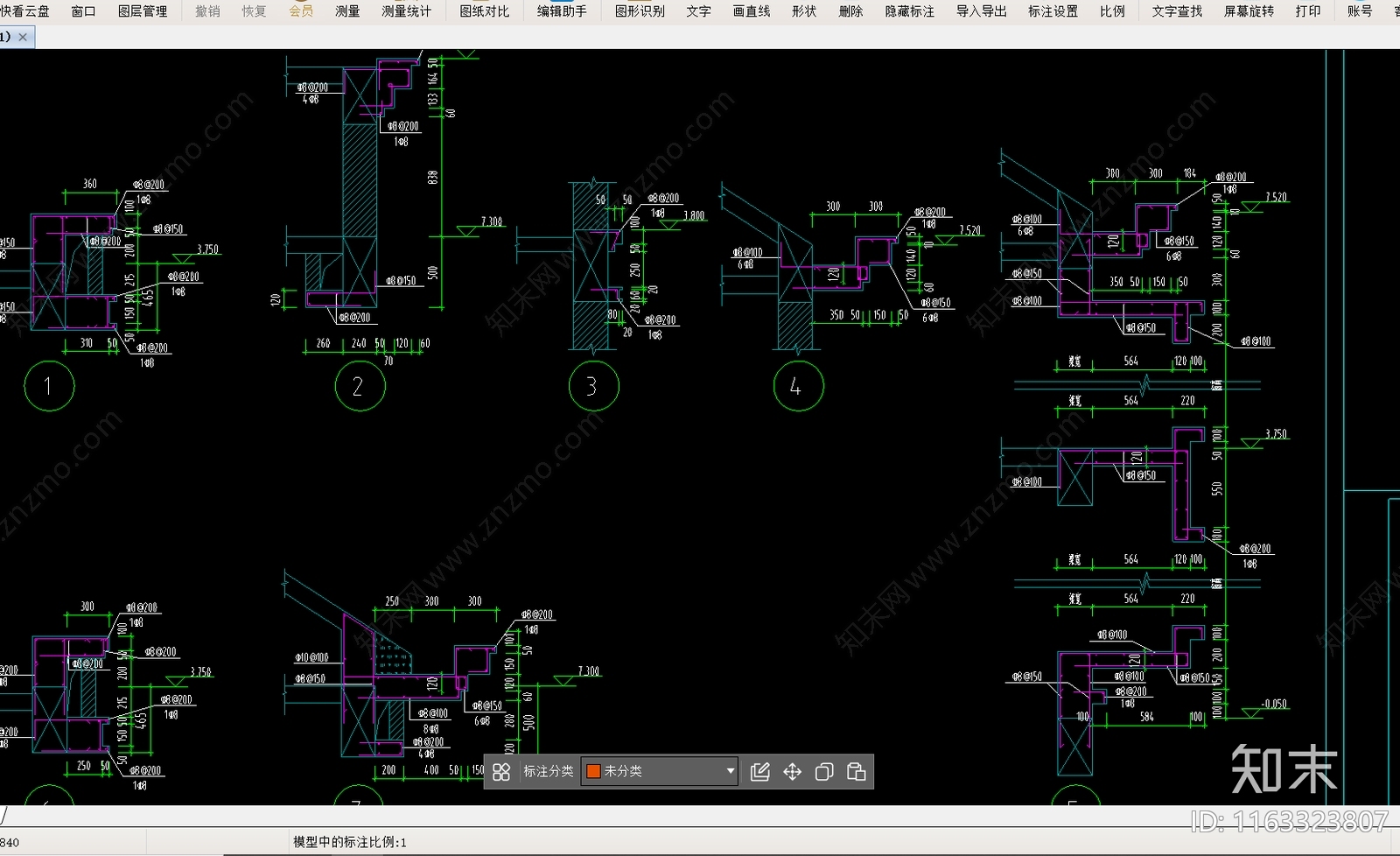Image resolution: width=1400 pixels, height=856 pixels.
Task: Click the 恢复 redo button
Action: [254, 11]
